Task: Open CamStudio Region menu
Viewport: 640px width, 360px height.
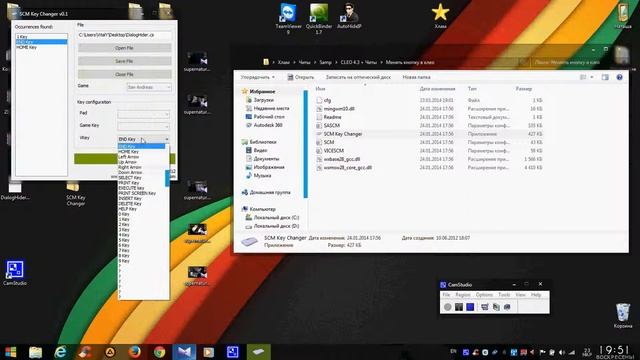Action: [463, 295]
